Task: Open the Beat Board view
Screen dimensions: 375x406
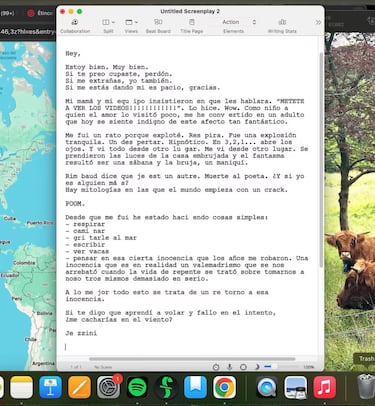Action: tap(158, 26)
